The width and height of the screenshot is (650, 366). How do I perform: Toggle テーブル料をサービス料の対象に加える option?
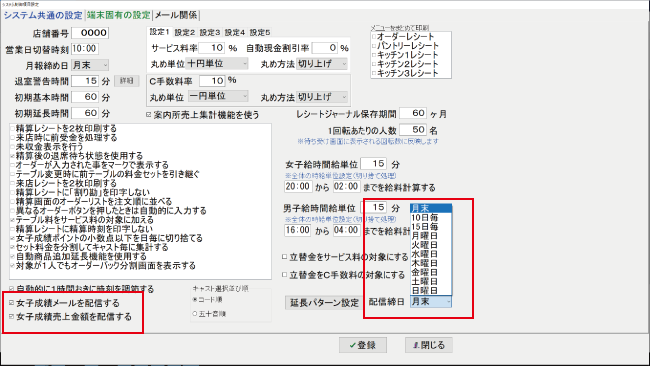[x=13, y=220]
